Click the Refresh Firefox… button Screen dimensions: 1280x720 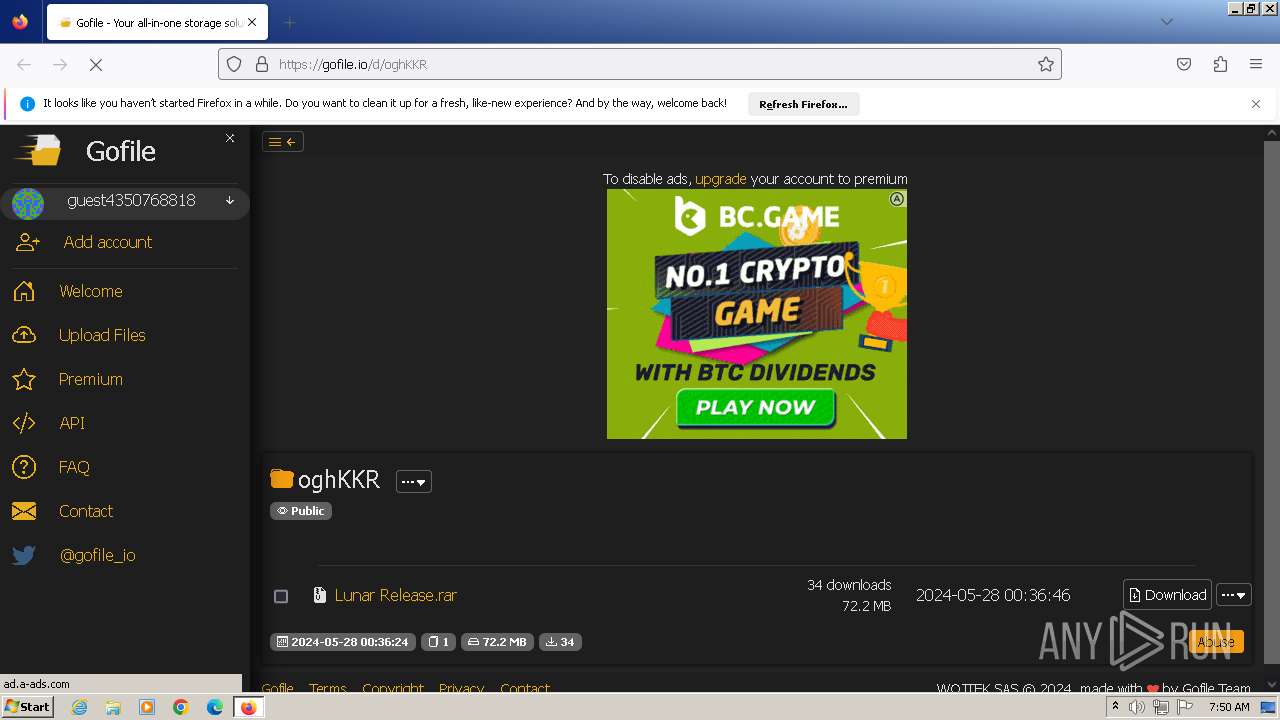pyautogui.click(x=803, y=104)
